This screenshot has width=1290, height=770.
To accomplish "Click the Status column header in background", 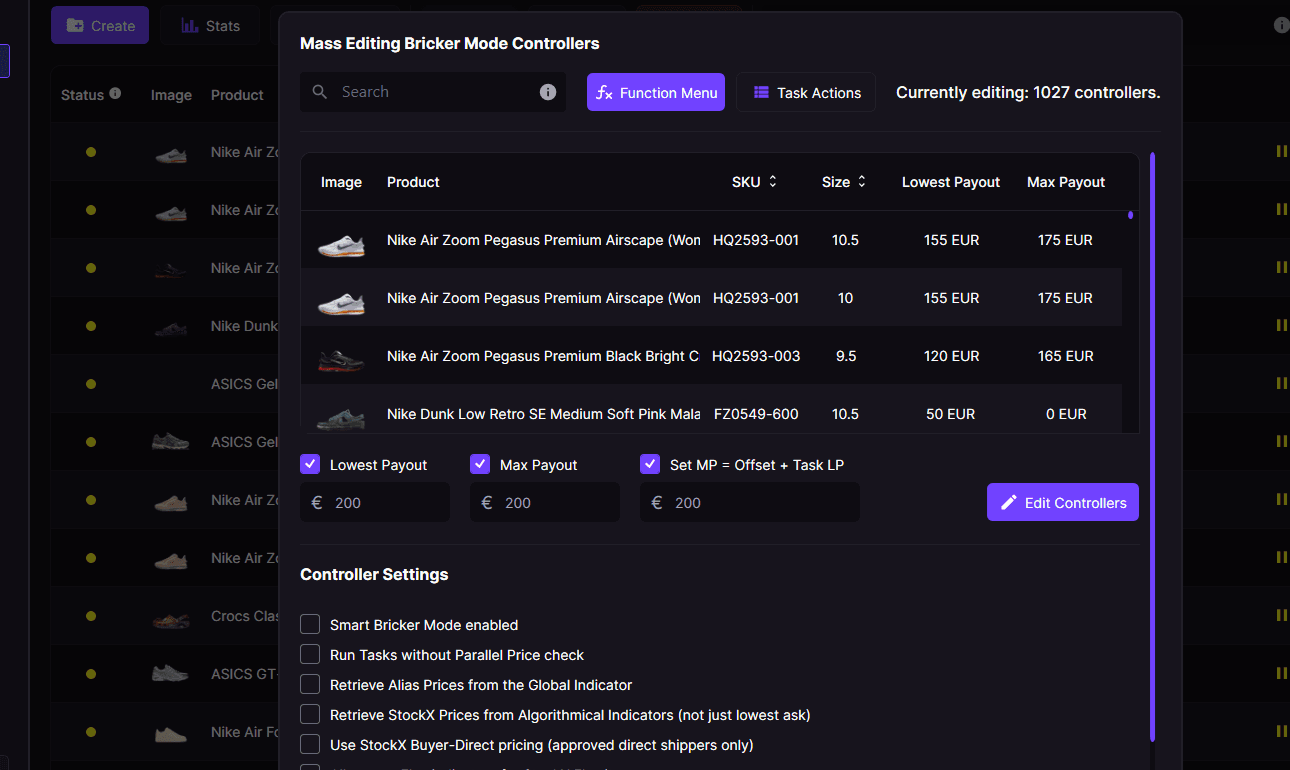I will click(x=82, y=94).
